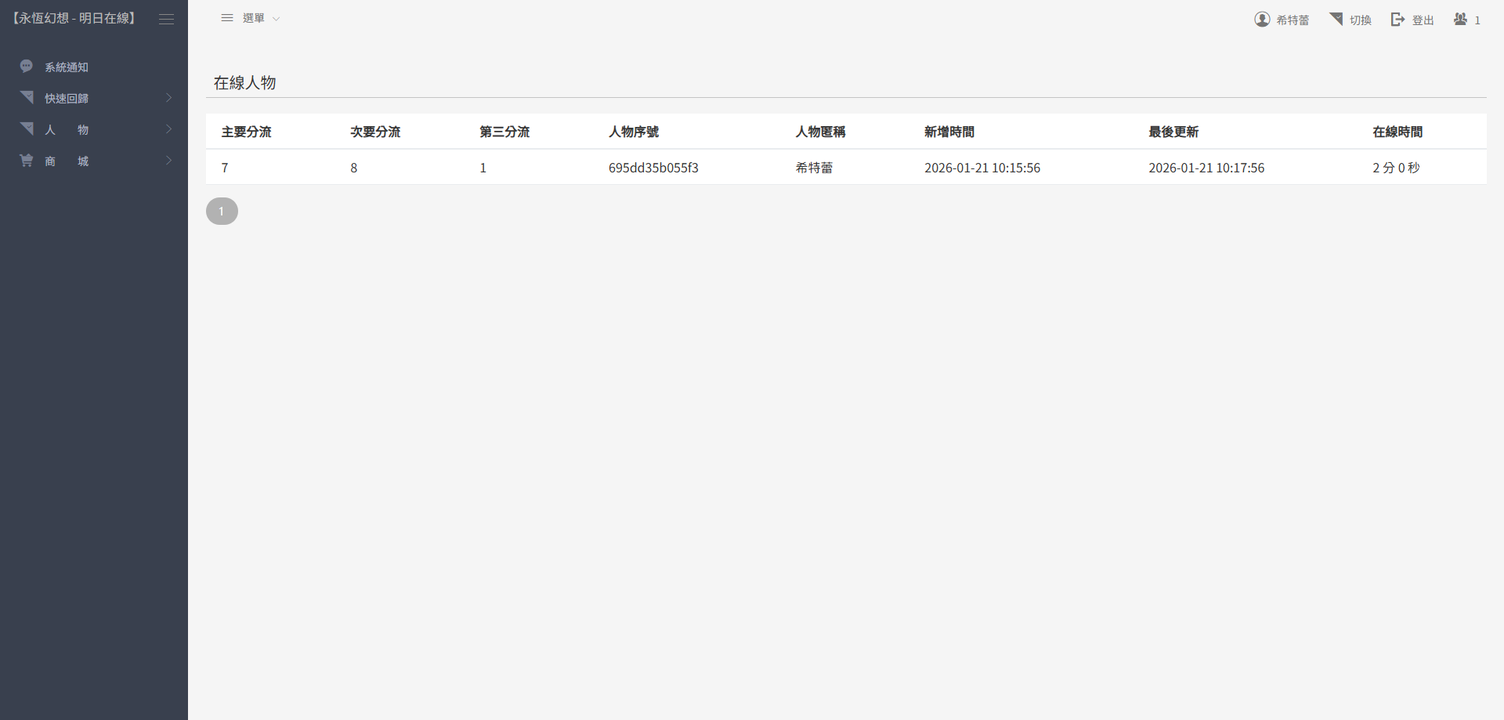The width and height of the screenshot is (1504, 720).
Task: Click the 在線時間 column header
Action: point(1397,132)
